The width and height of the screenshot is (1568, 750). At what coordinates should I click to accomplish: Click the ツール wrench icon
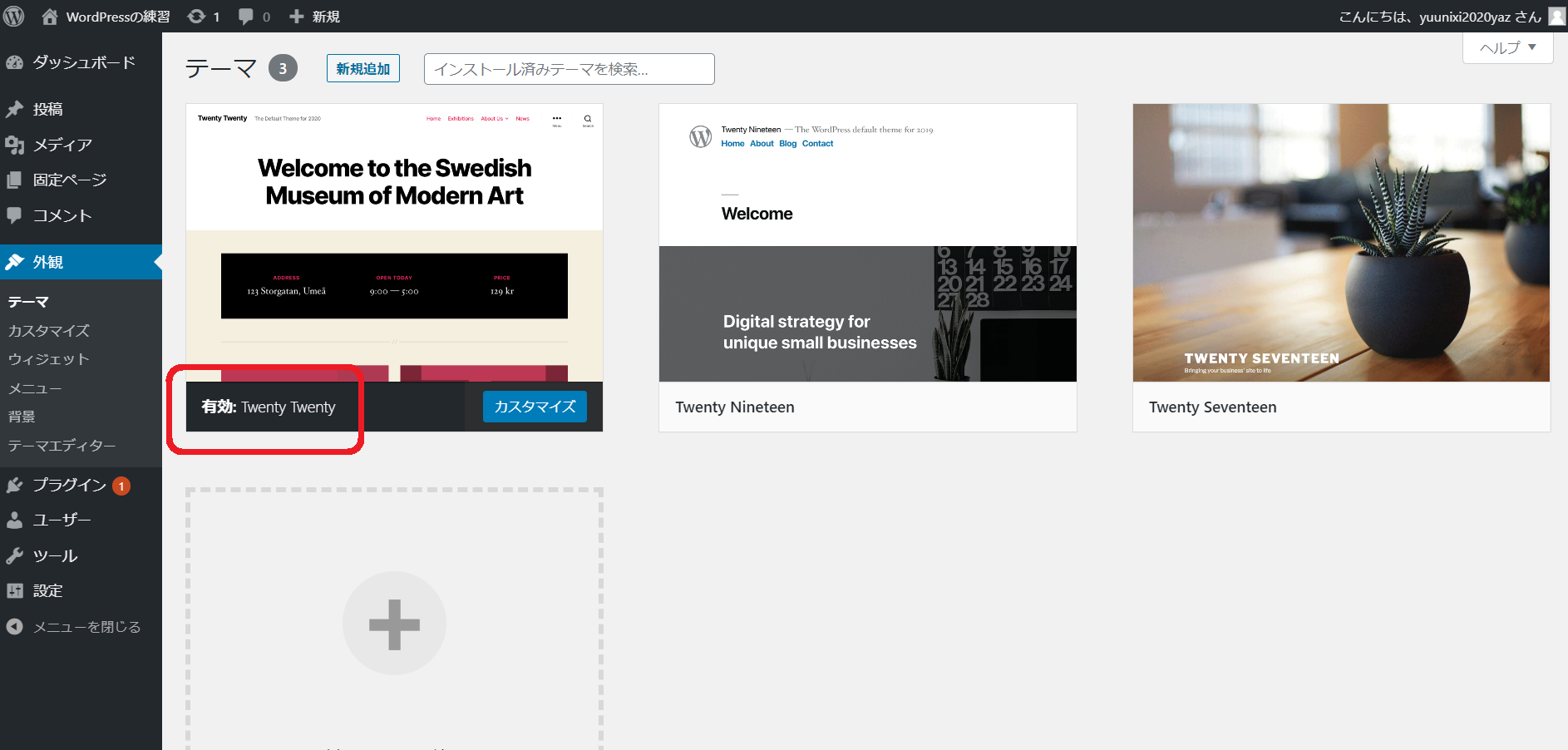tap(14, 555)
